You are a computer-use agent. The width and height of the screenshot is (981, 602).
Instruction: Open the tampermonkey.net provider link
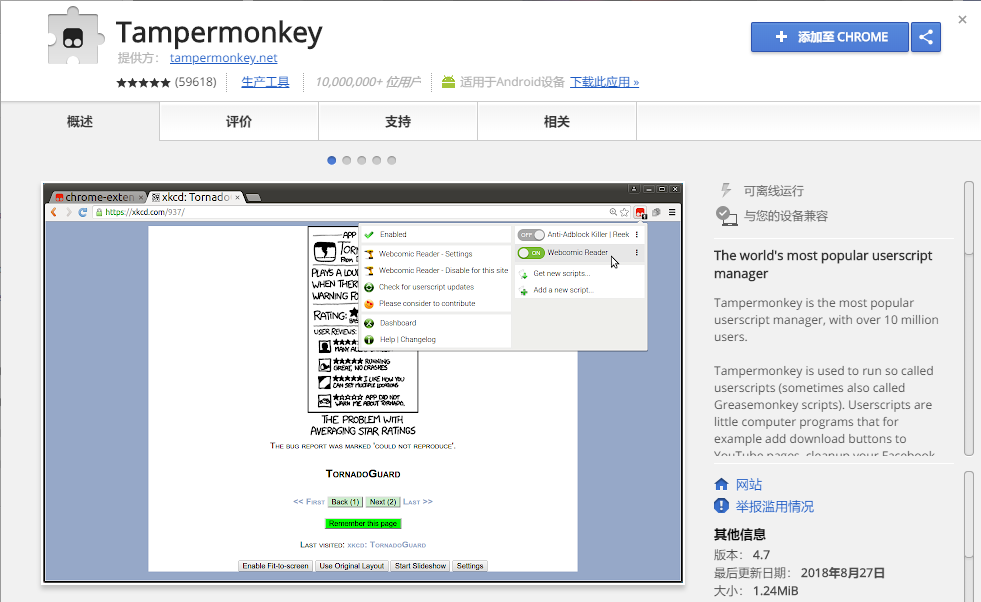tap(223, 58)
